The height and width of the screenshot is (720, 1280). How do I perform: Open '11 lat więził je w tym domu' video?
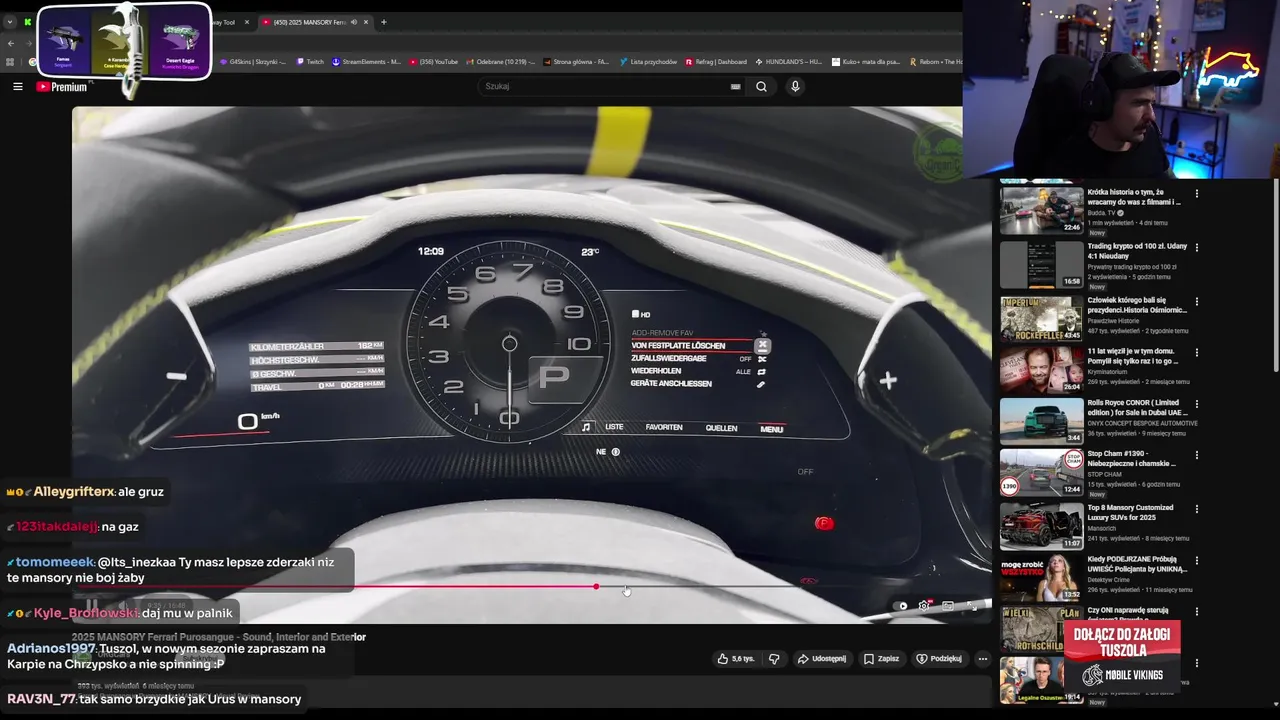tap(1041, 370)
